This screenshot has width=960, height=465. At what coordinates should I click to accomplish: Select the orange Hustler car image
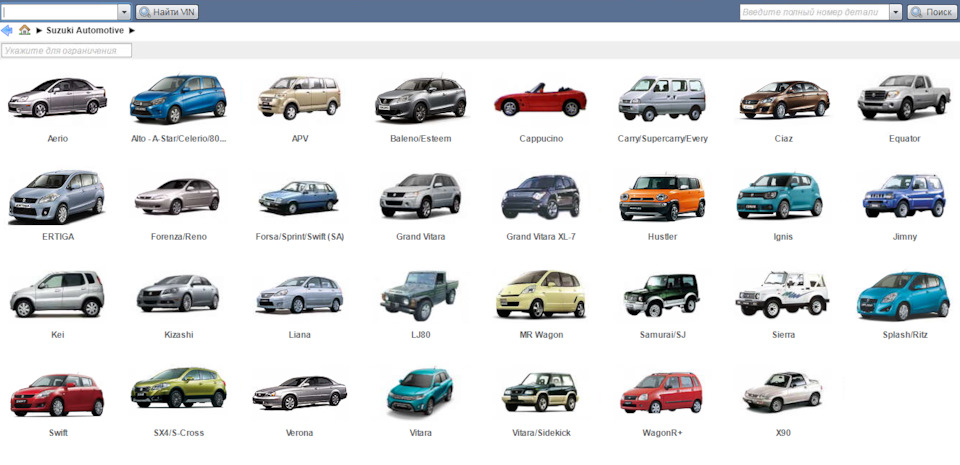[x=662, y=197]
